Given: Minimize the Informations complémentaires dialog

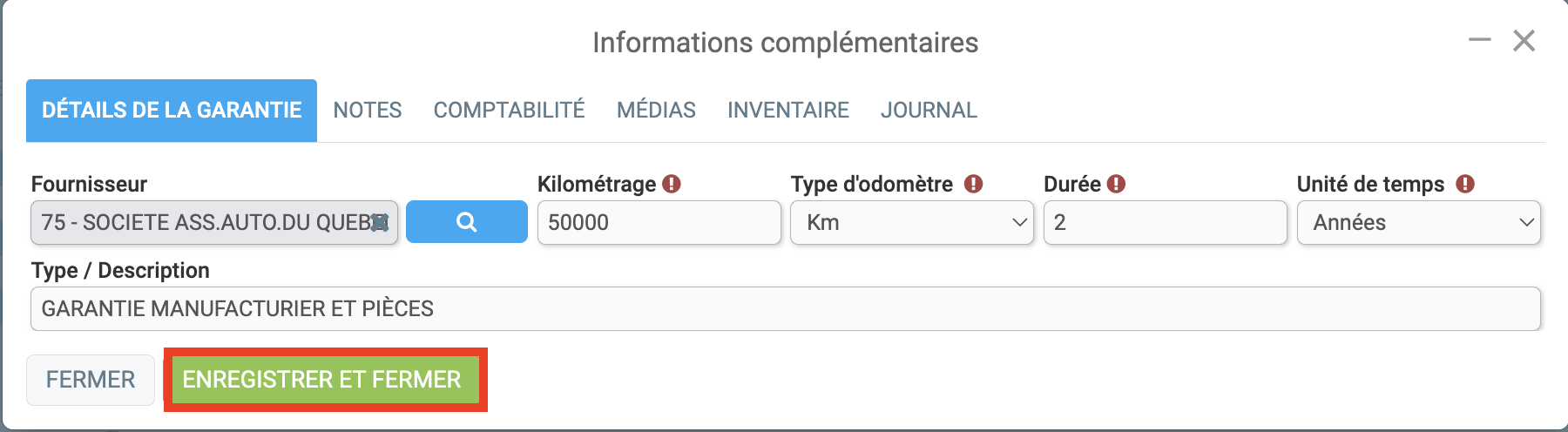Looking at the screenshot, I should click(x=1479, y=40).
